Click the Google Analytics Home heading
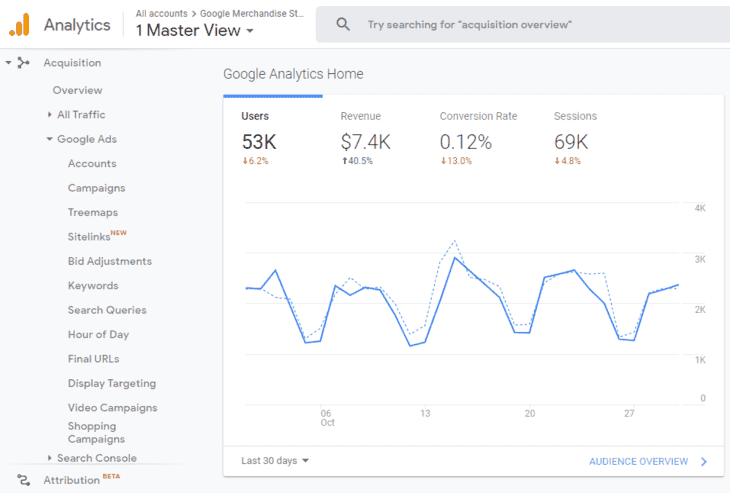Image resolution: width=730 pixels, height=493 pixels. tap(293, 74)
